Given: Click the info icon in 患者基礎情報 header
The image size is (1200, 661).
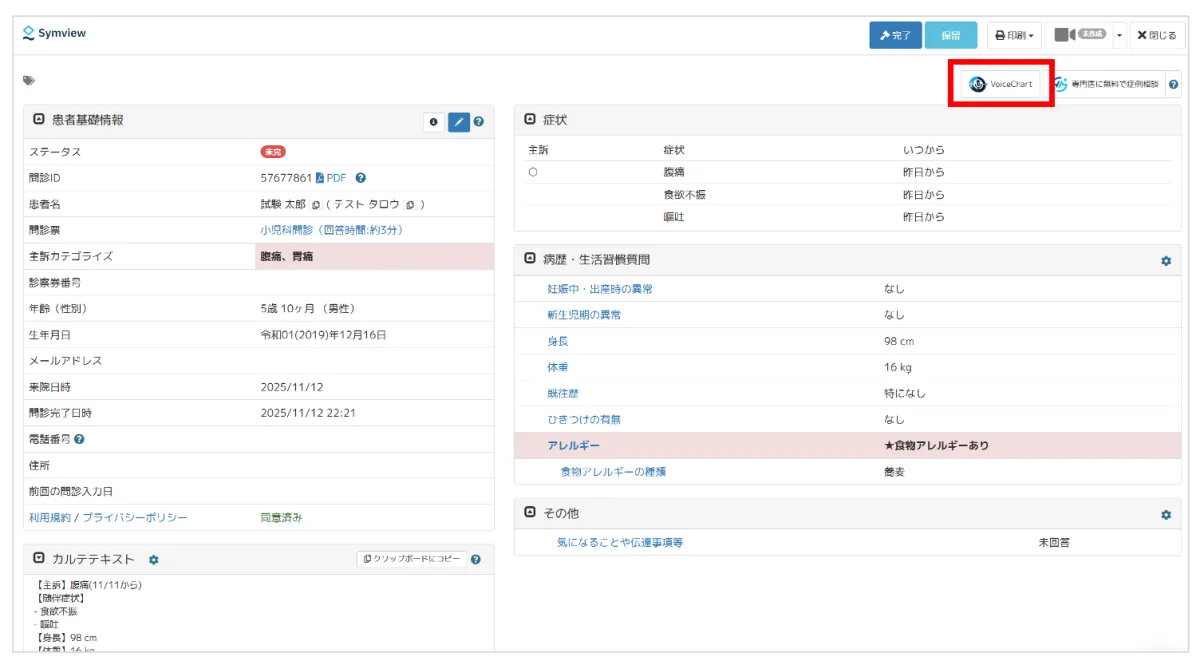Looking at the screenshot, I should tap(434, 122).
